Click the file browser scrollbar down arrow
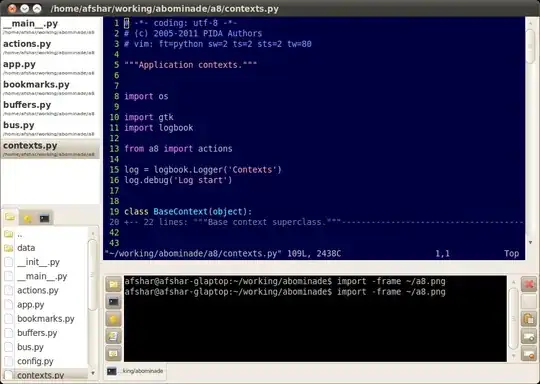The image size is (540, 384). (93, 373)
